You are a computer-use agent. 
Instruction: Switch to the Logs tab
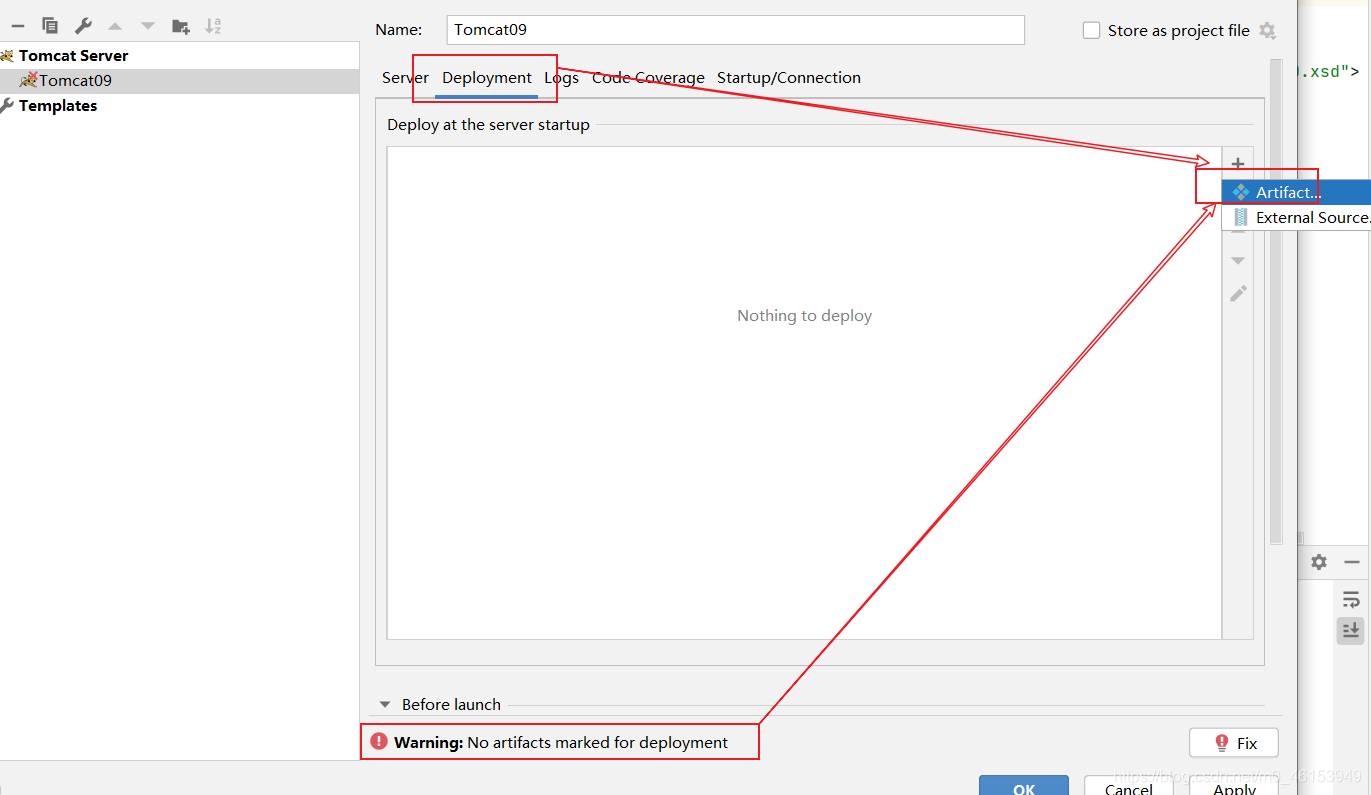(x=561, y=78)
